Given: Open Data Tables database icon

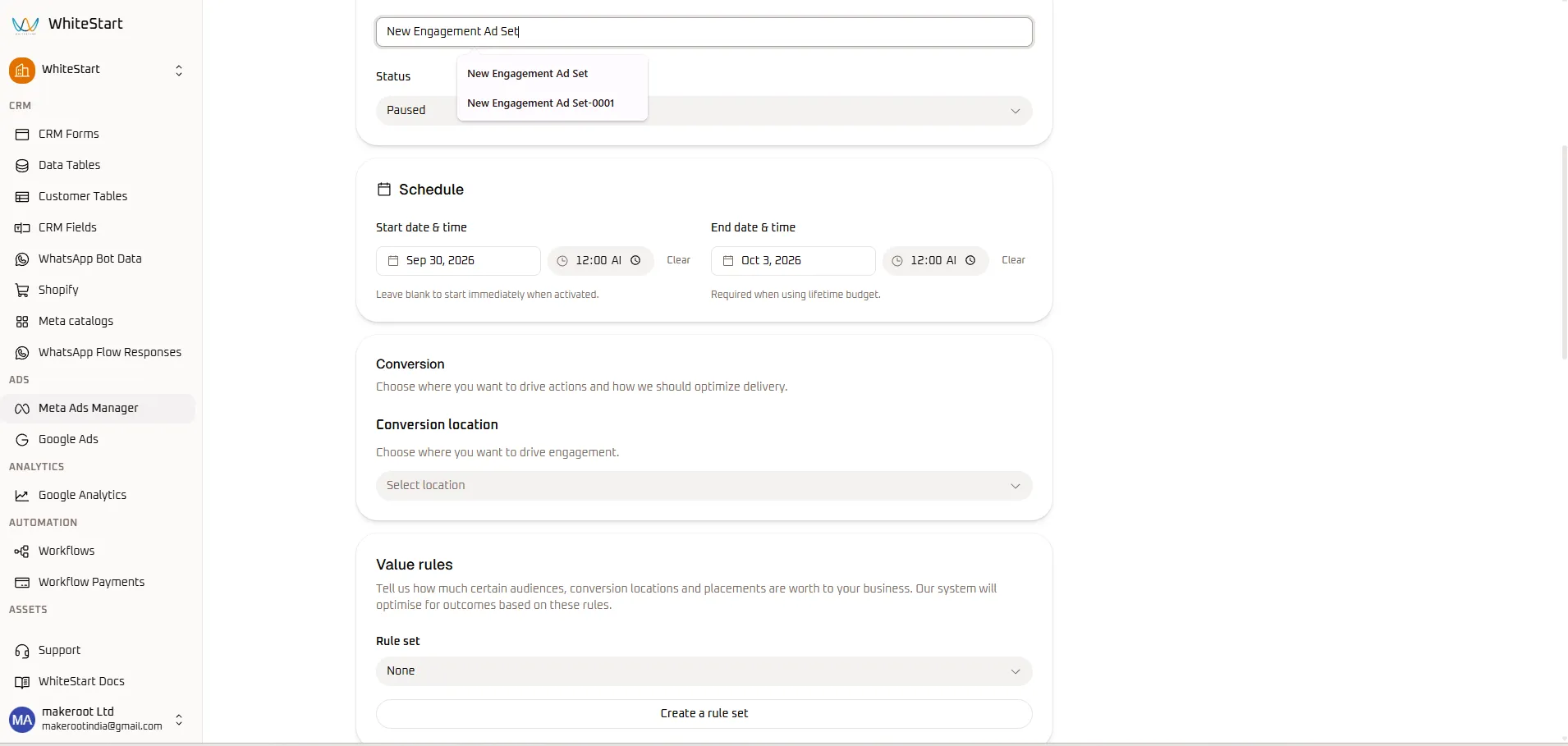Looking at the screenshot, I should (x=22, y=165).
